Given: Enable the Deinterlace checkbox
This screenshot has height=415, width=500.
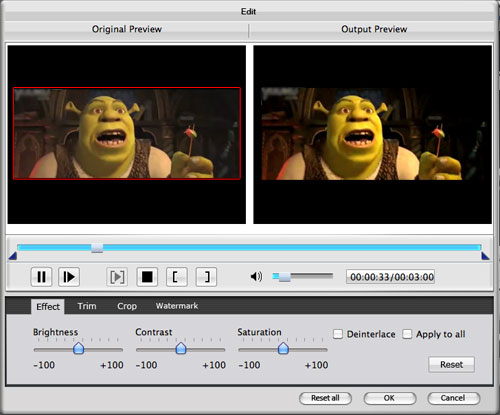Looking at the screenshot, I should pyautogui.click(x=338, y=334).
